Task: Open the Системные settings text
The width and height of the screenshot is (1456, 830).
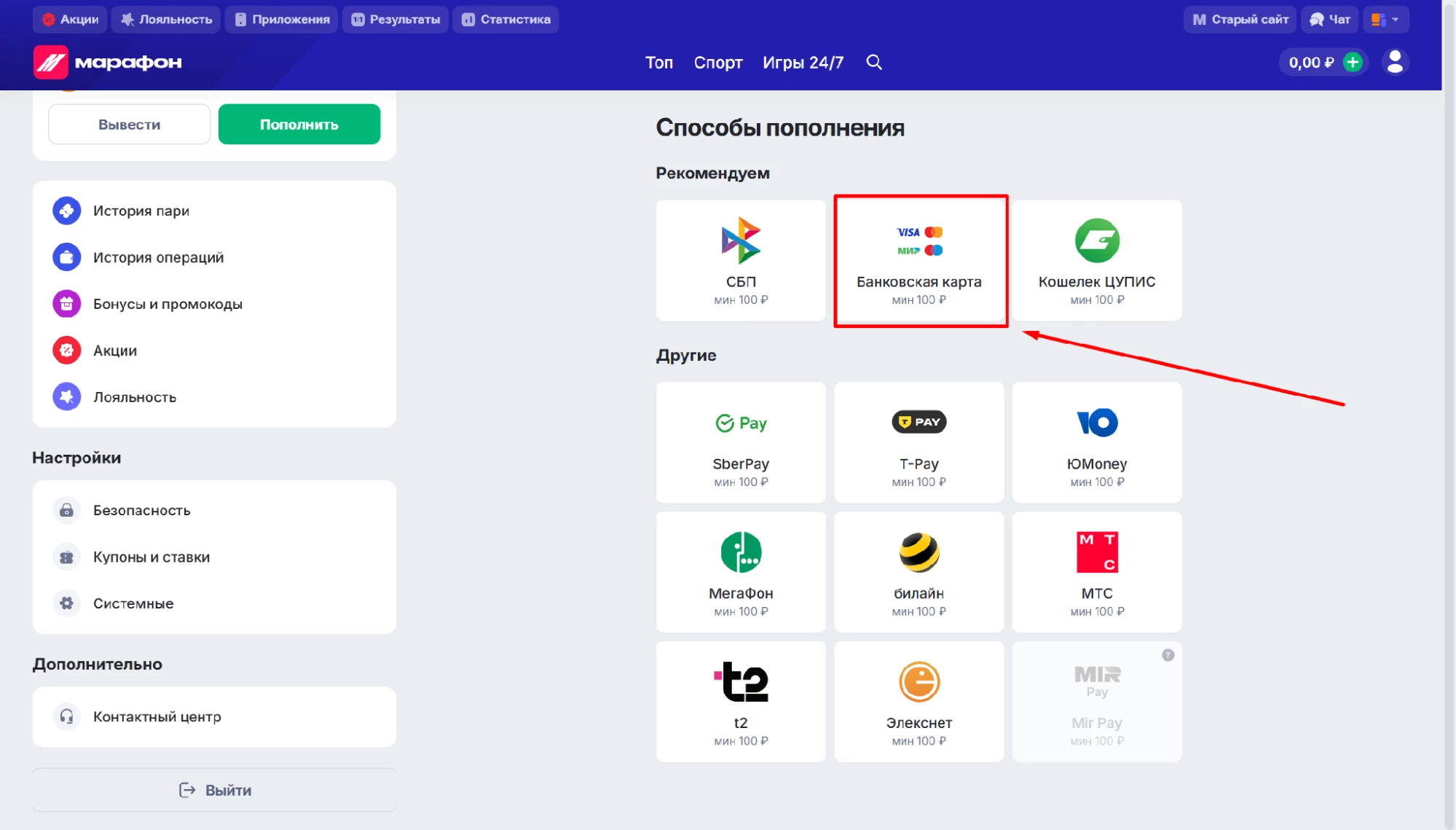Action: pos(133,603)
